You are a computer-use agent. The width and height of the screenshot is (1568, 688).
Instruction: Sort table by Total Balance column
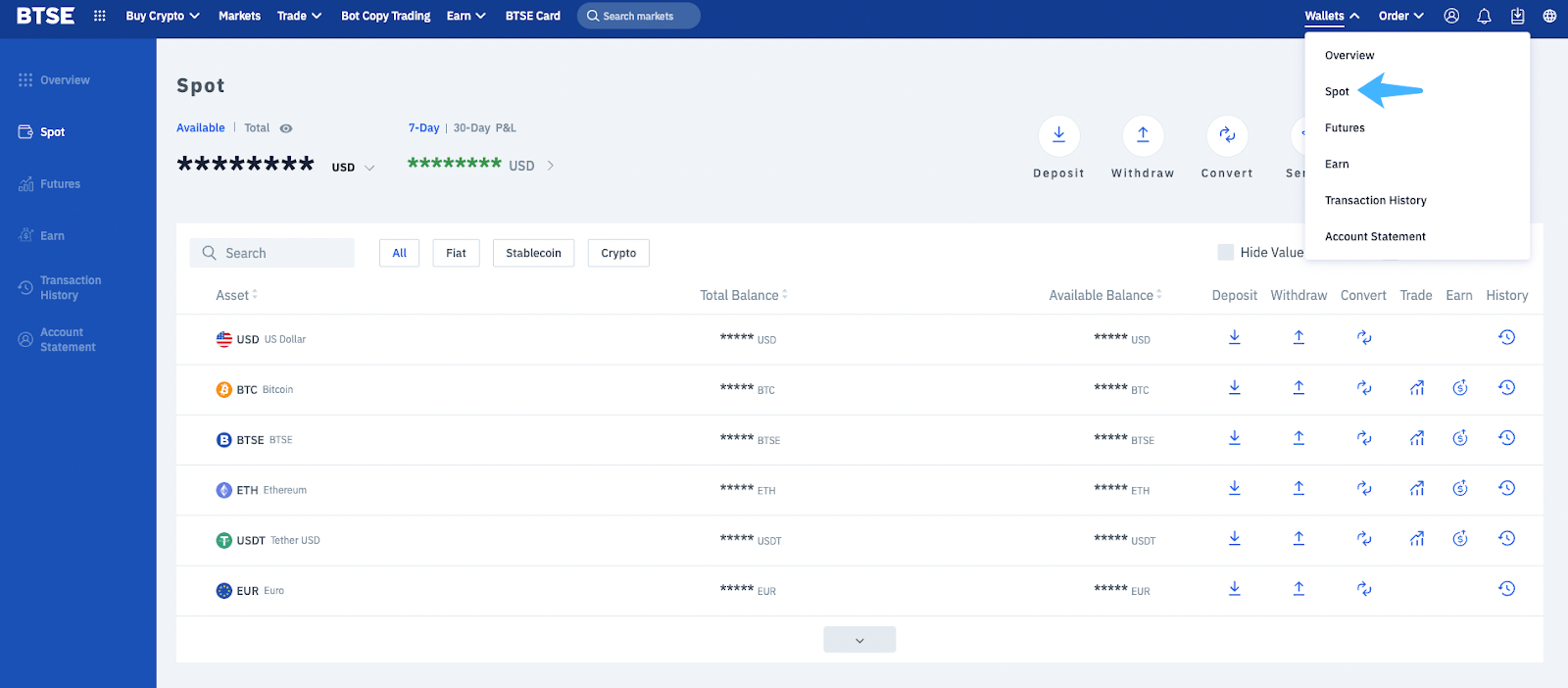pyautogui.click(x=744, y=295)
